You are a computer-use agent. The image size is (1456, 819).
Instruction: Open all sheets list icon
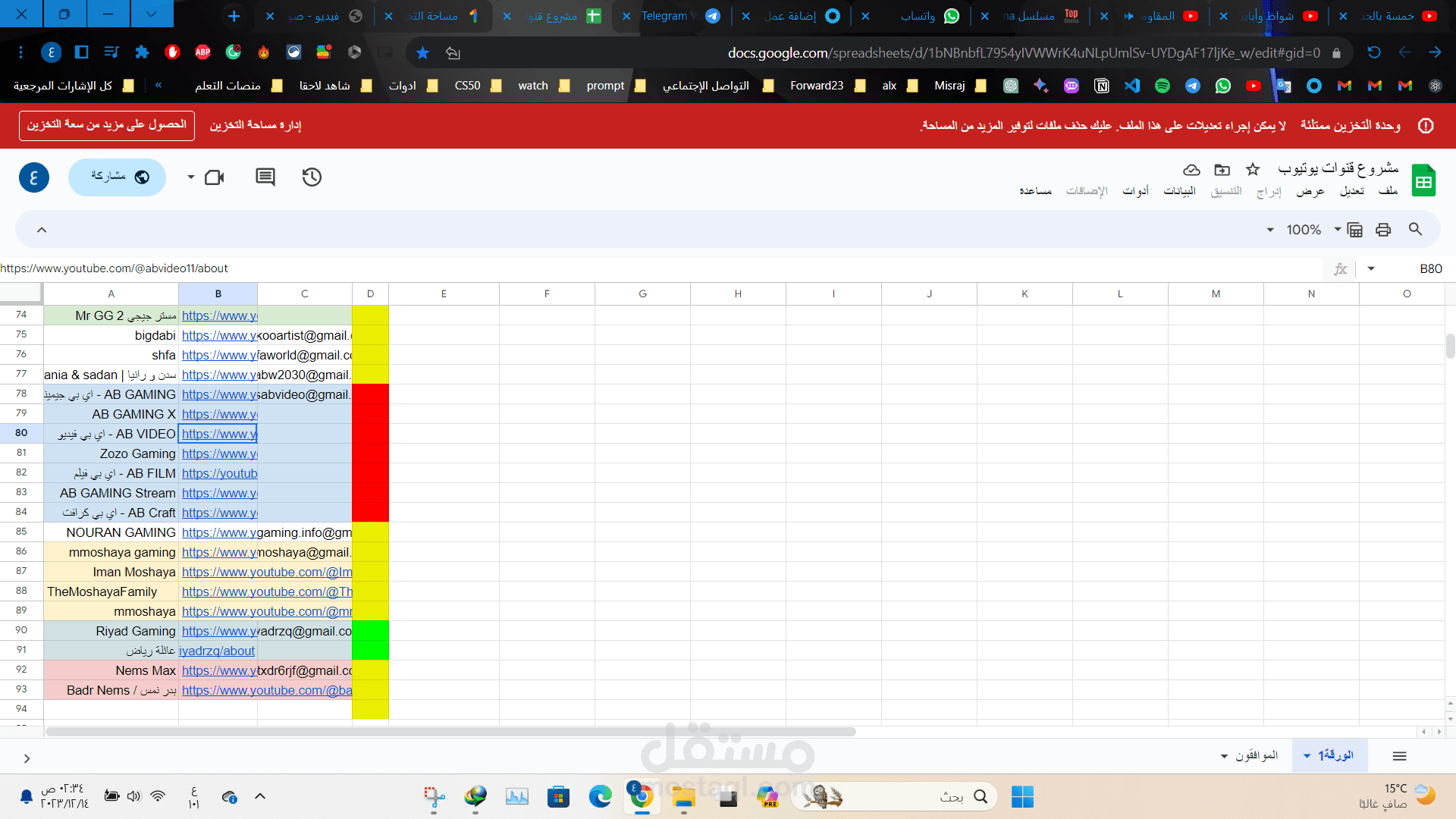pos(1400,756)
